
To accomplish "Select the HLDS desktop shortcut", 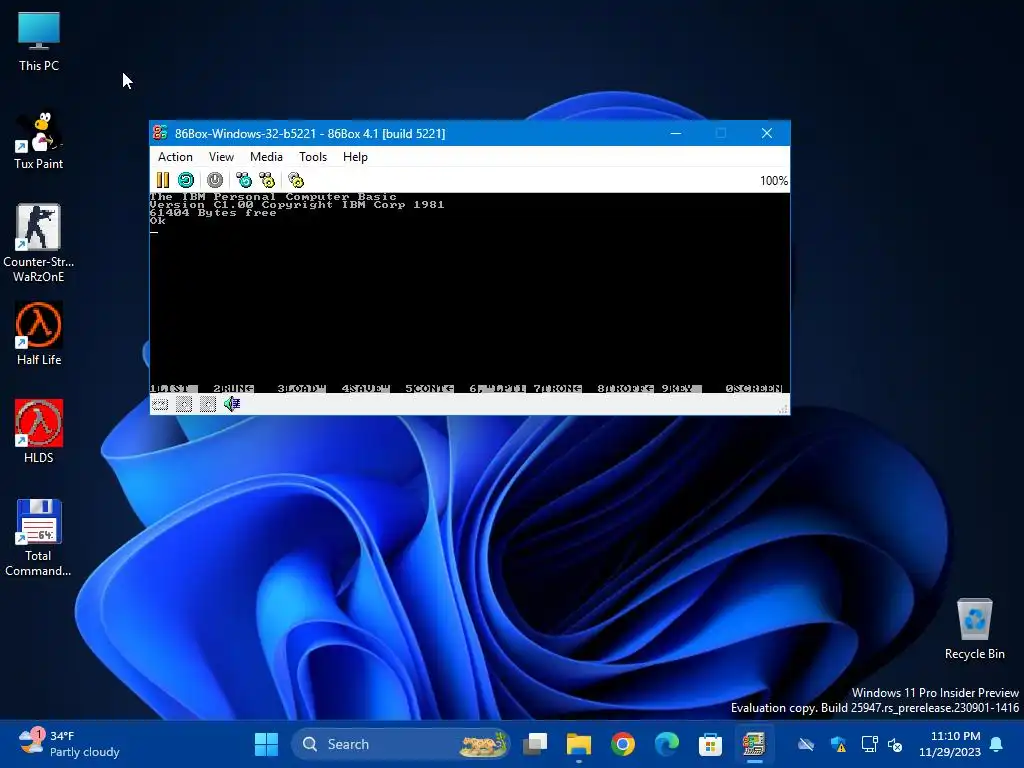I will pyautogui.click(x=39, y=431).
